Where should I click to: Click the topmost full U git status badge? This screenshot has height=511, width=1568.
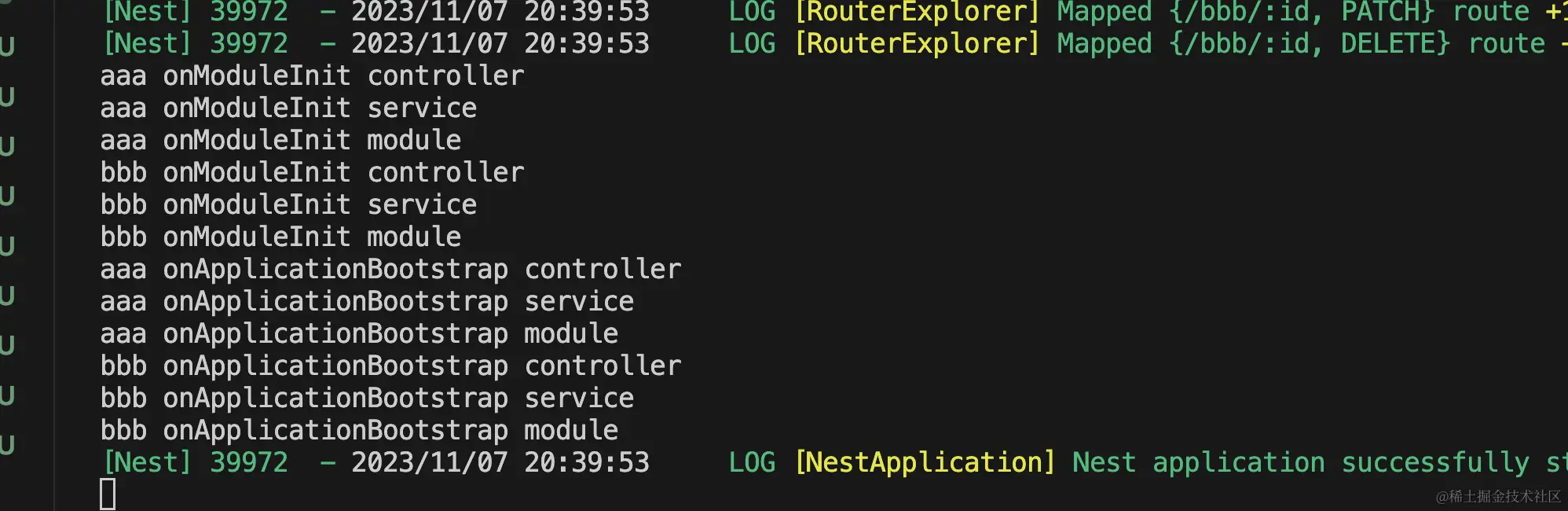(7, 47)
